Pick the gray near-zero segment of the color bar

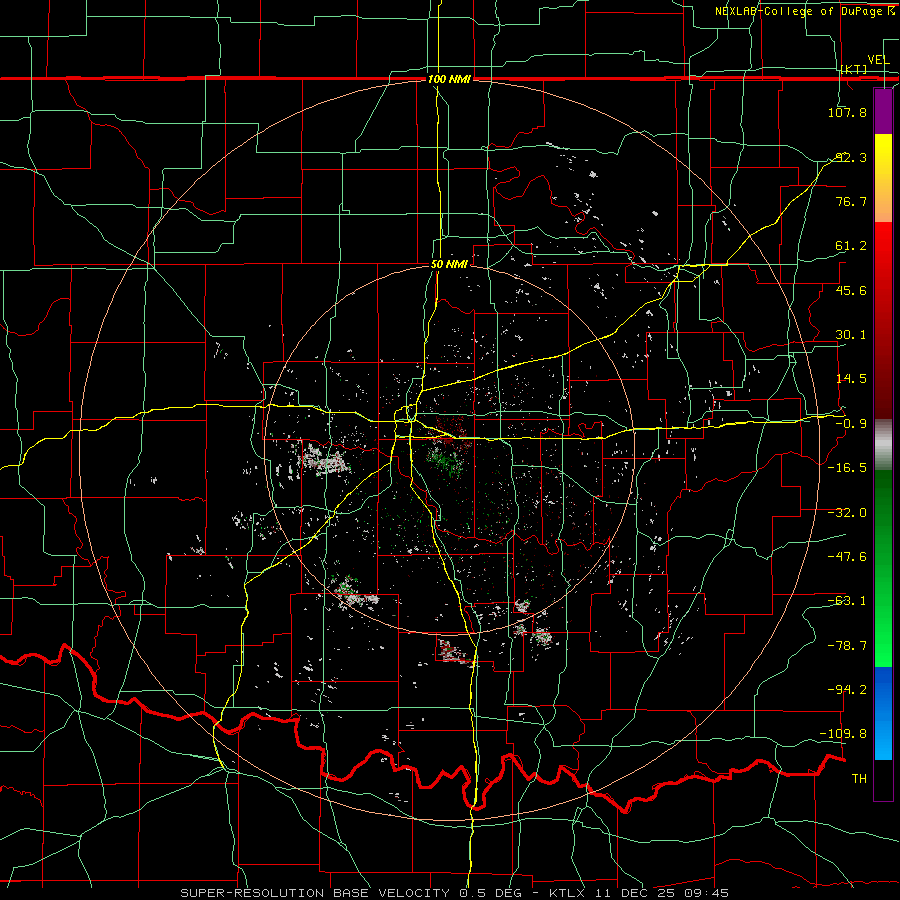click(883, 445)
